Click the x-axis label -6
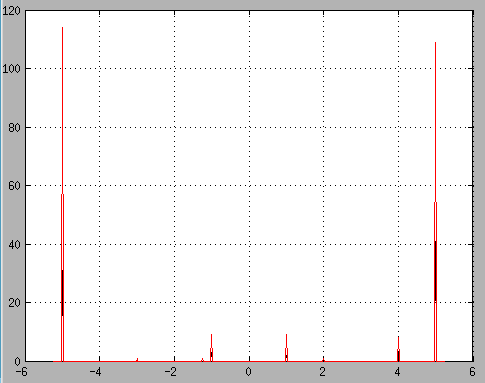 pos(22,372)
